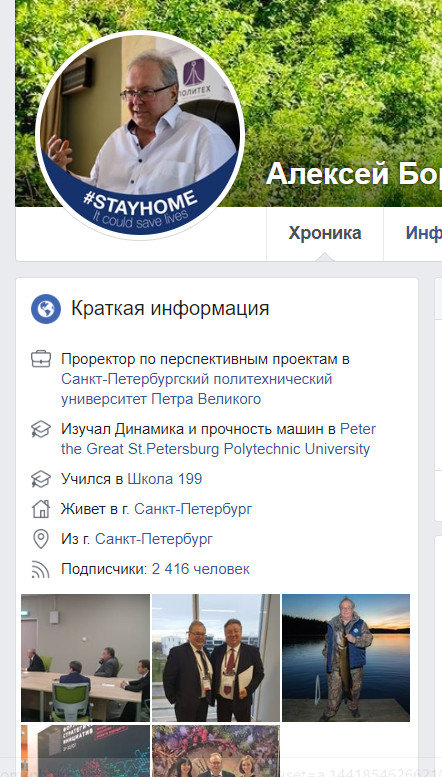Image resolution: width=442 pixels, height=777 pixels.
Task: Click the location pin icon beside Из г.
Action: 41,539
